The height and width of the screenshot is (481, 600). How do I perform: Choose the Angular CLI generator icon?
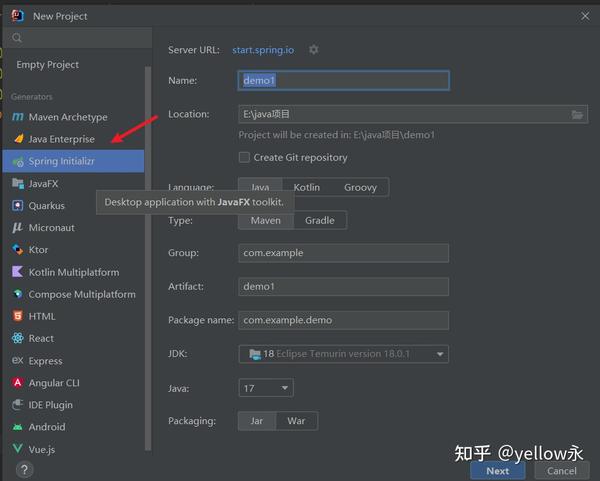click(18, 383)
